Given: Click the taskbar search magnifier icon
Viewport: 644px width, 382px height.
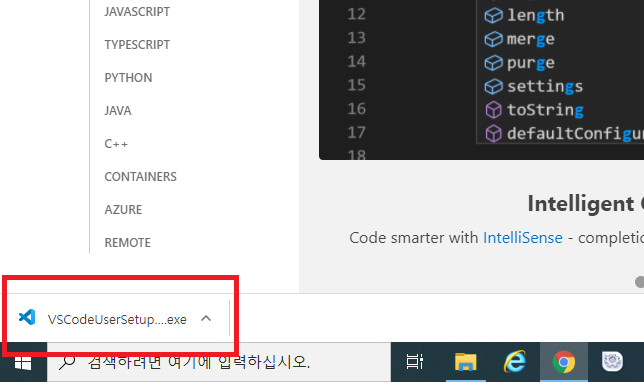Looking at the screenshot, I should [67, 363].
